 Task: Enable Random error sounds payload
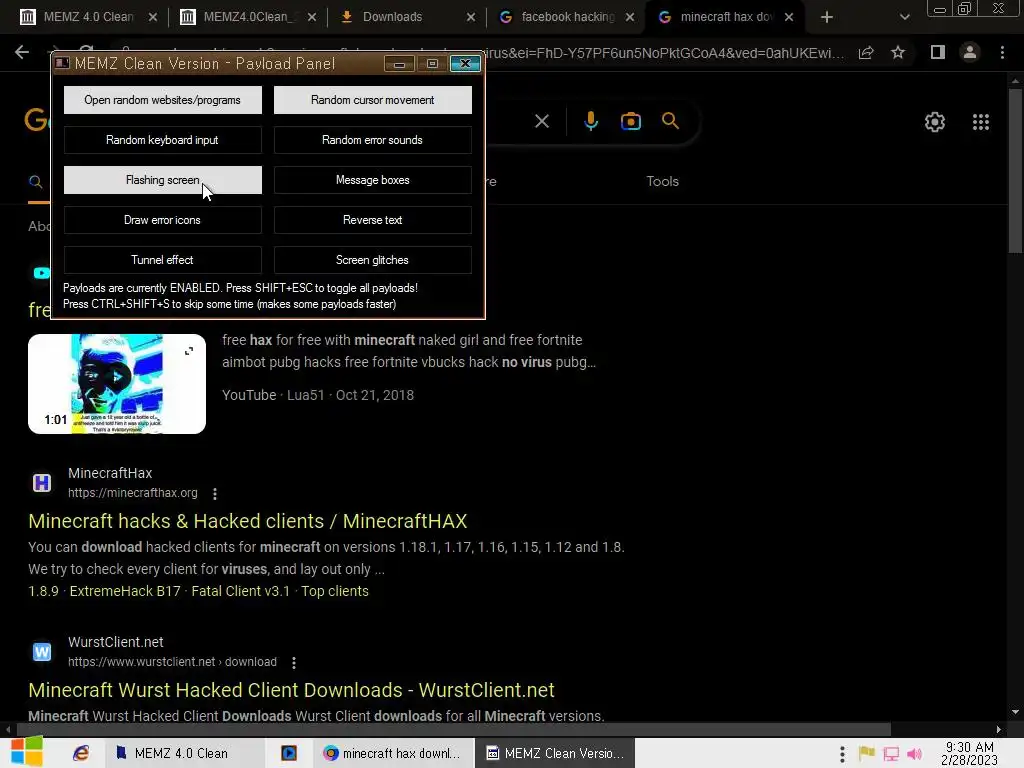(372, 140)
